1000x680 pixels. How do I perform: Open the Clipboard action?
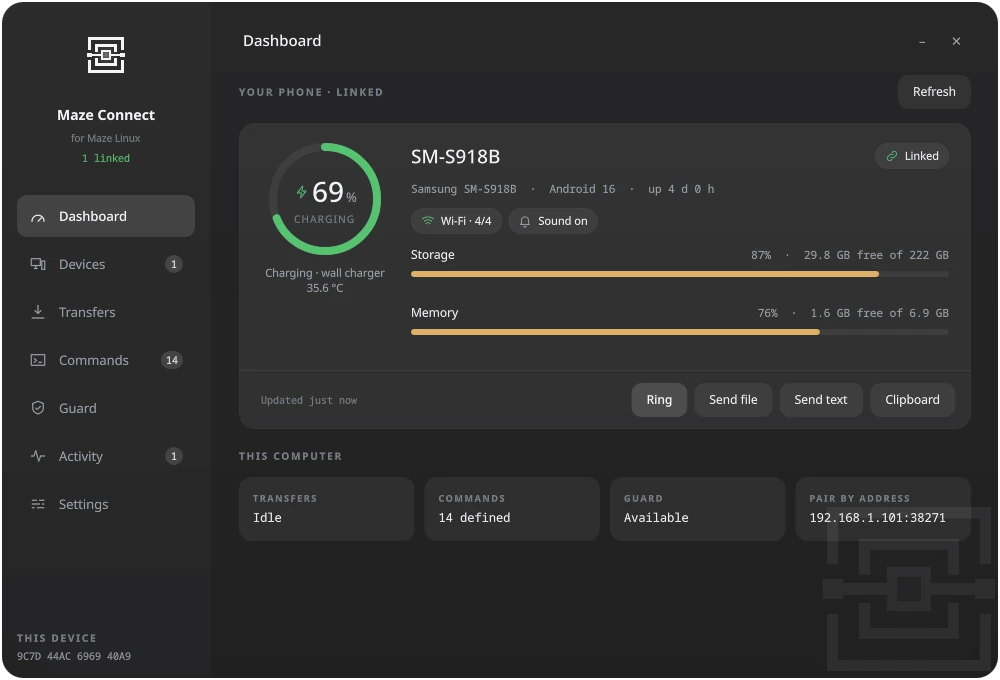tap(912, 400)
